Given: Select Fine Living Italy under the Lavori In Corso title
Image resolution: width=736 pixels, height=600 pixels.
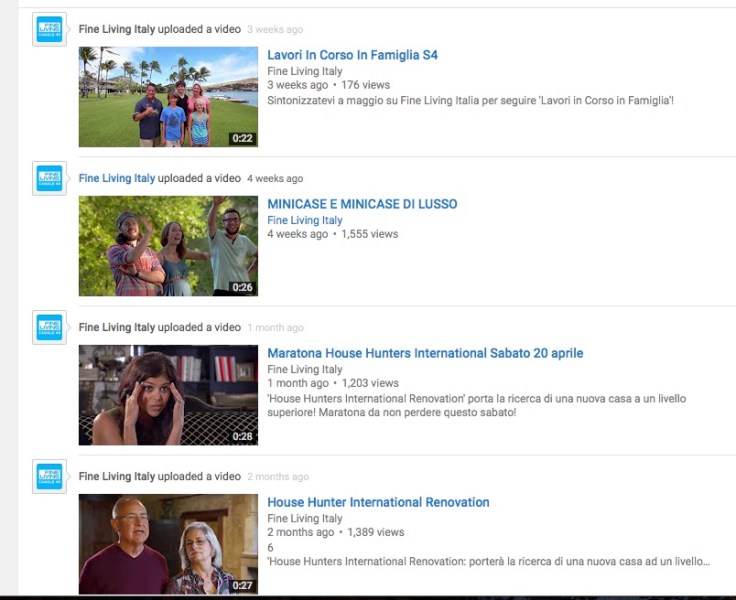Looking at the screenshot, I should [x=305, y=71].
